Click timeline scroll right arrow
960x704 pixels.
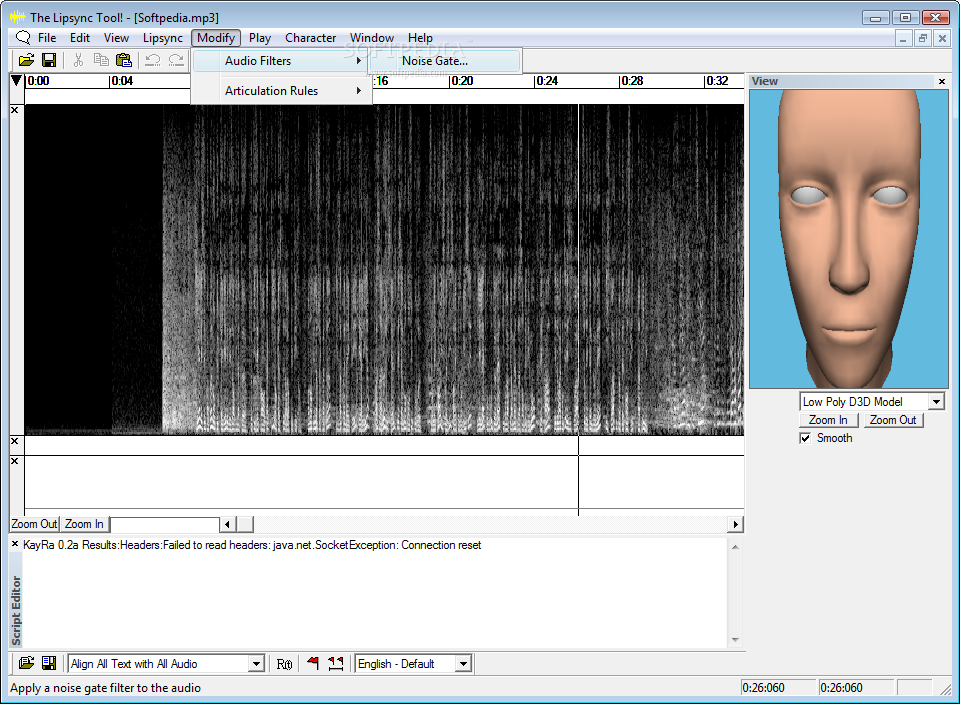pos(735,524)
